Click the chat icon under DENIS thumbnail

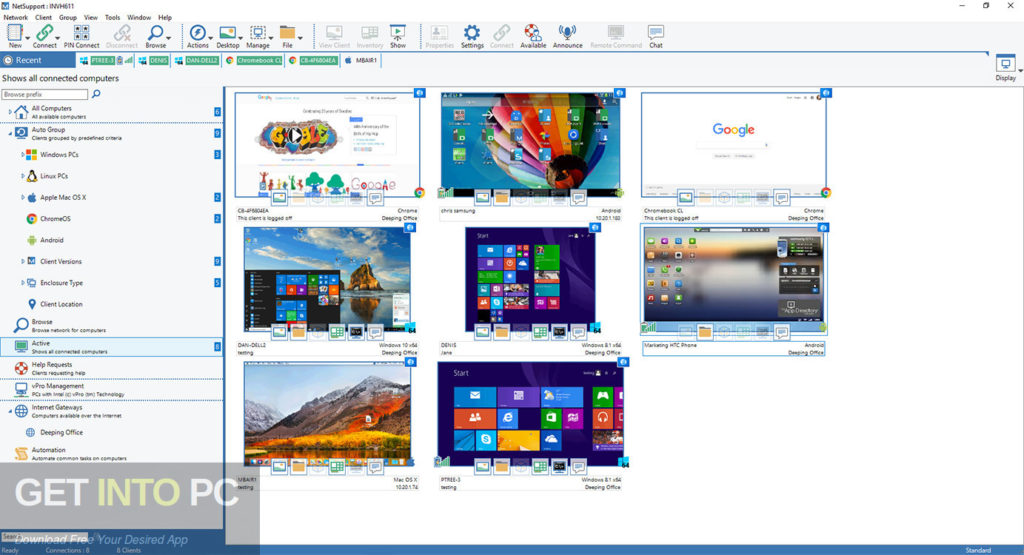[x=578, y=332]
